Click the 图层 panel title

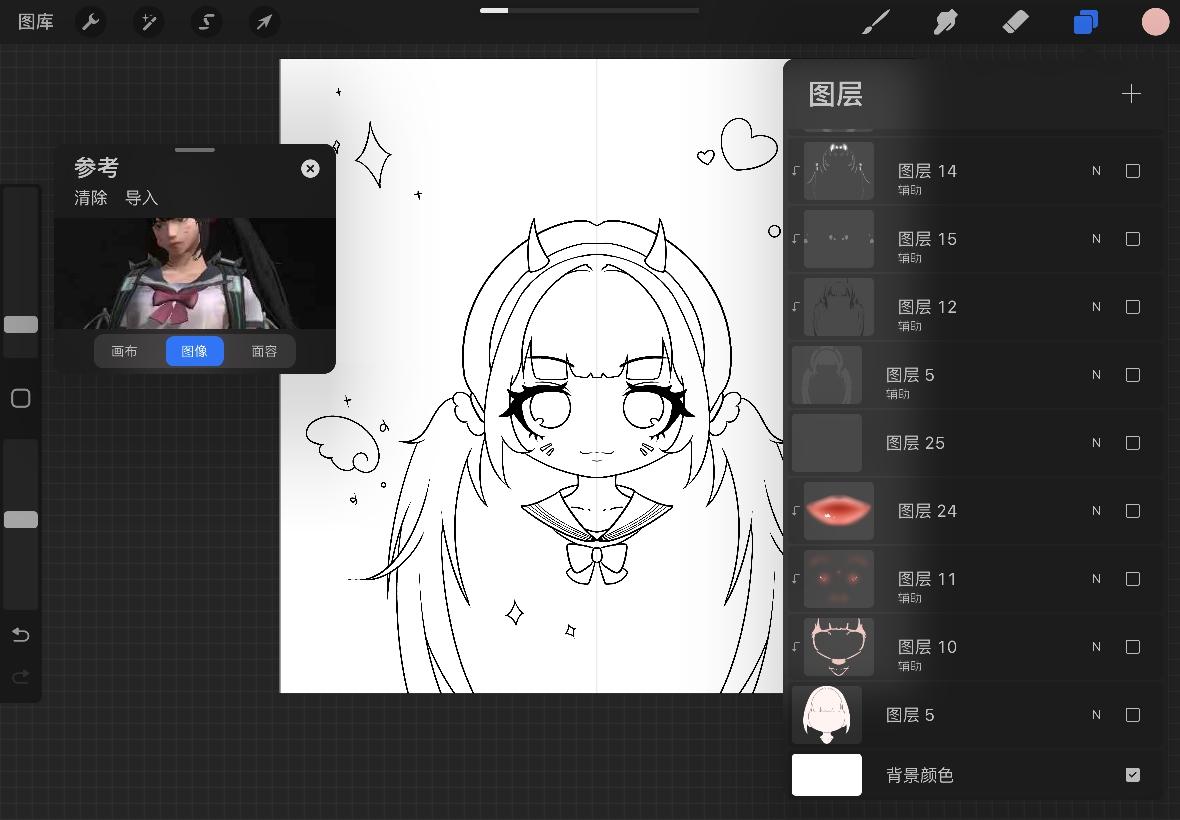(x=835, y=95)
